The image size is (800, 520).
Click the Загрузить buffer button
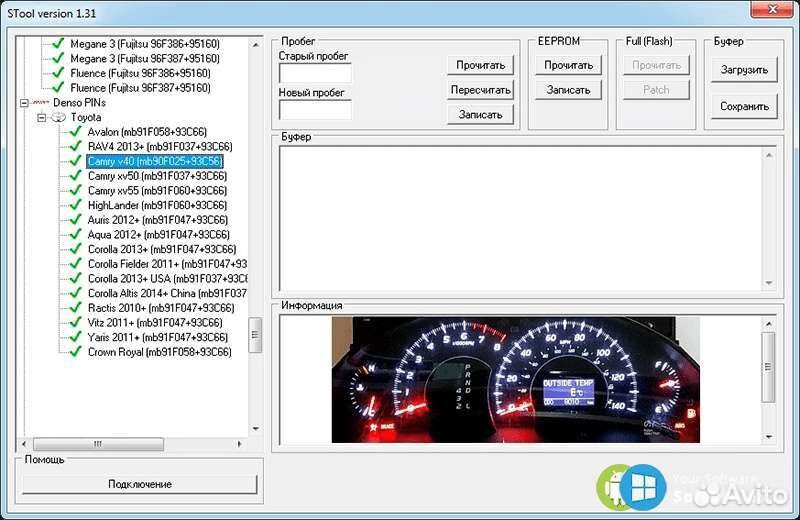click(744, 70)
